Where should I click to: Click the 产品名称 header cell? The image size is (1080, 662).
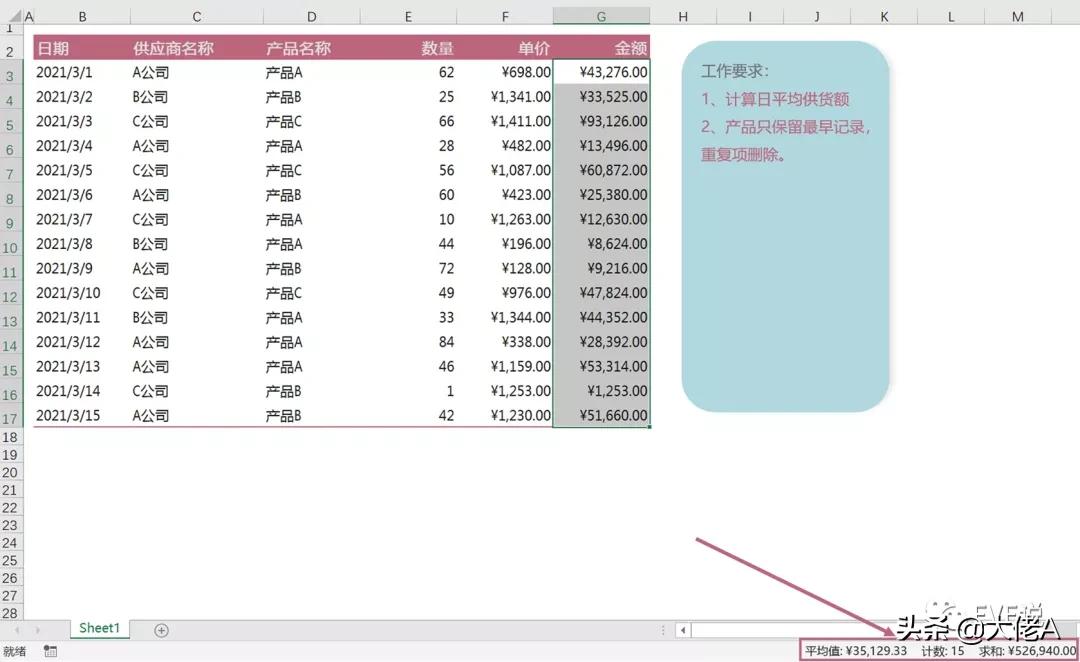pos(312,48)
